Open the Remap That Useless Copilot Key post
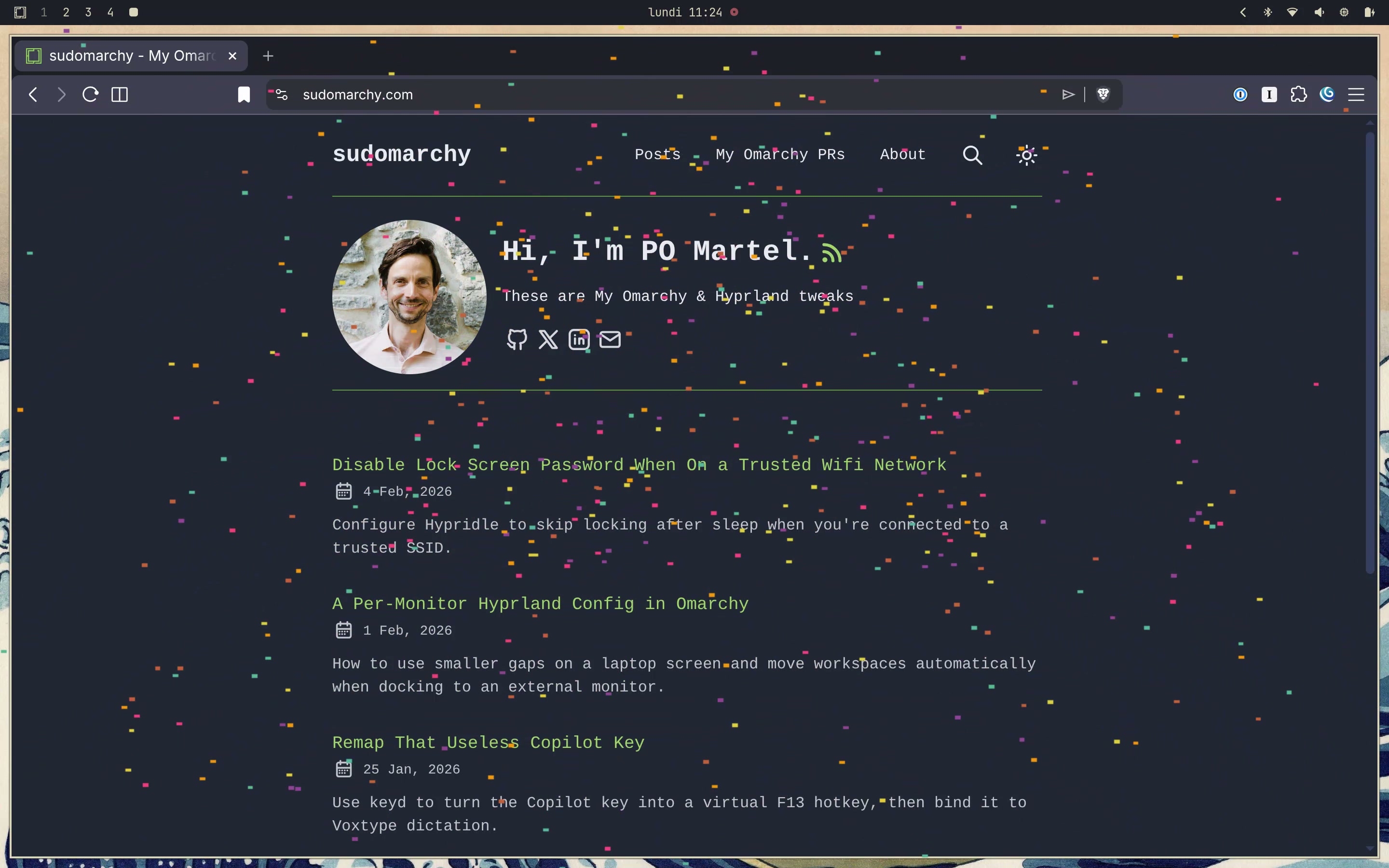The width and height of the screenshot is (1389, 868). pyautogui.click(x=488, y=742)
